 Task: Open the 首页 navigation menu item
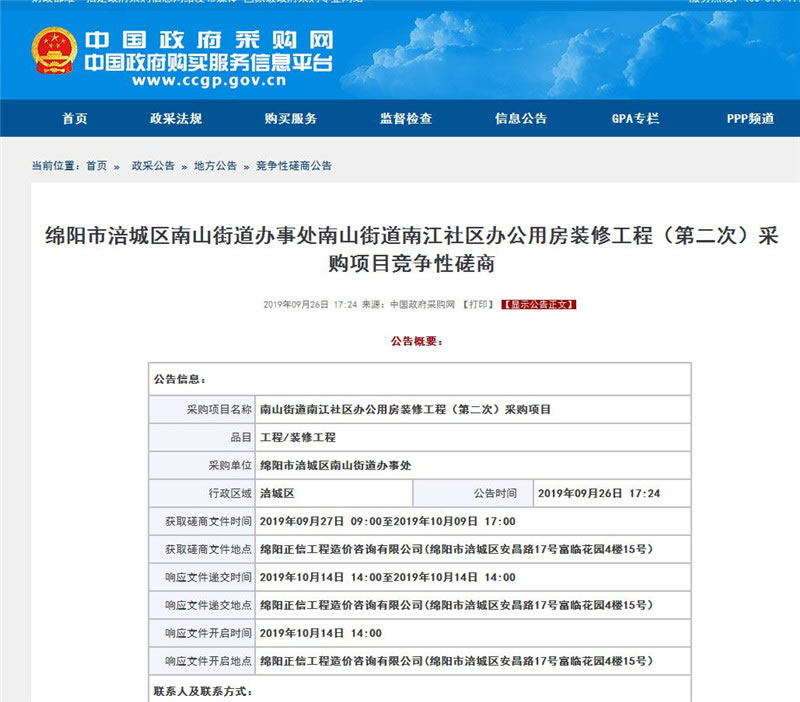75,119
